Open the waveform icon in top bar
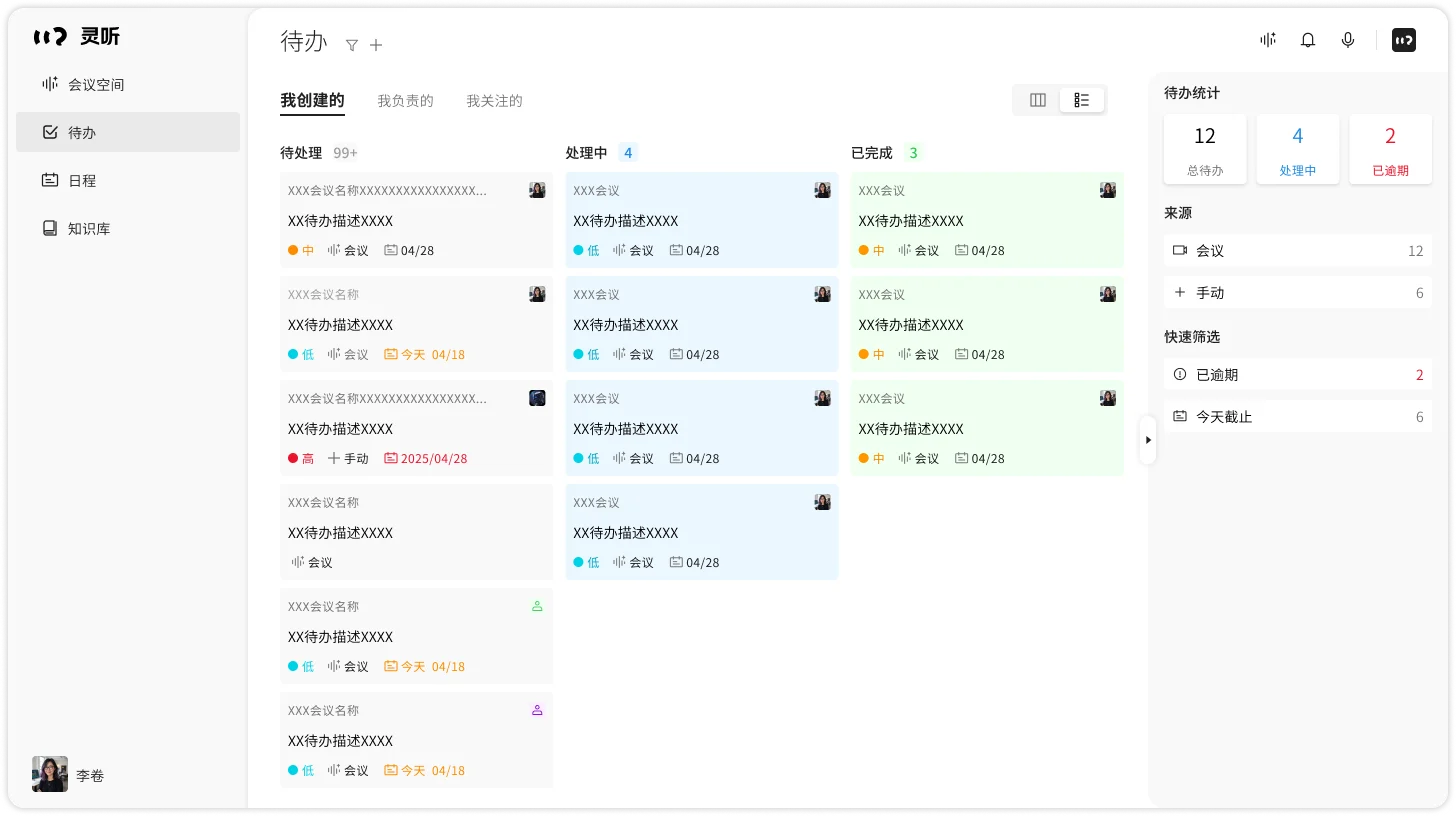 1268,40
